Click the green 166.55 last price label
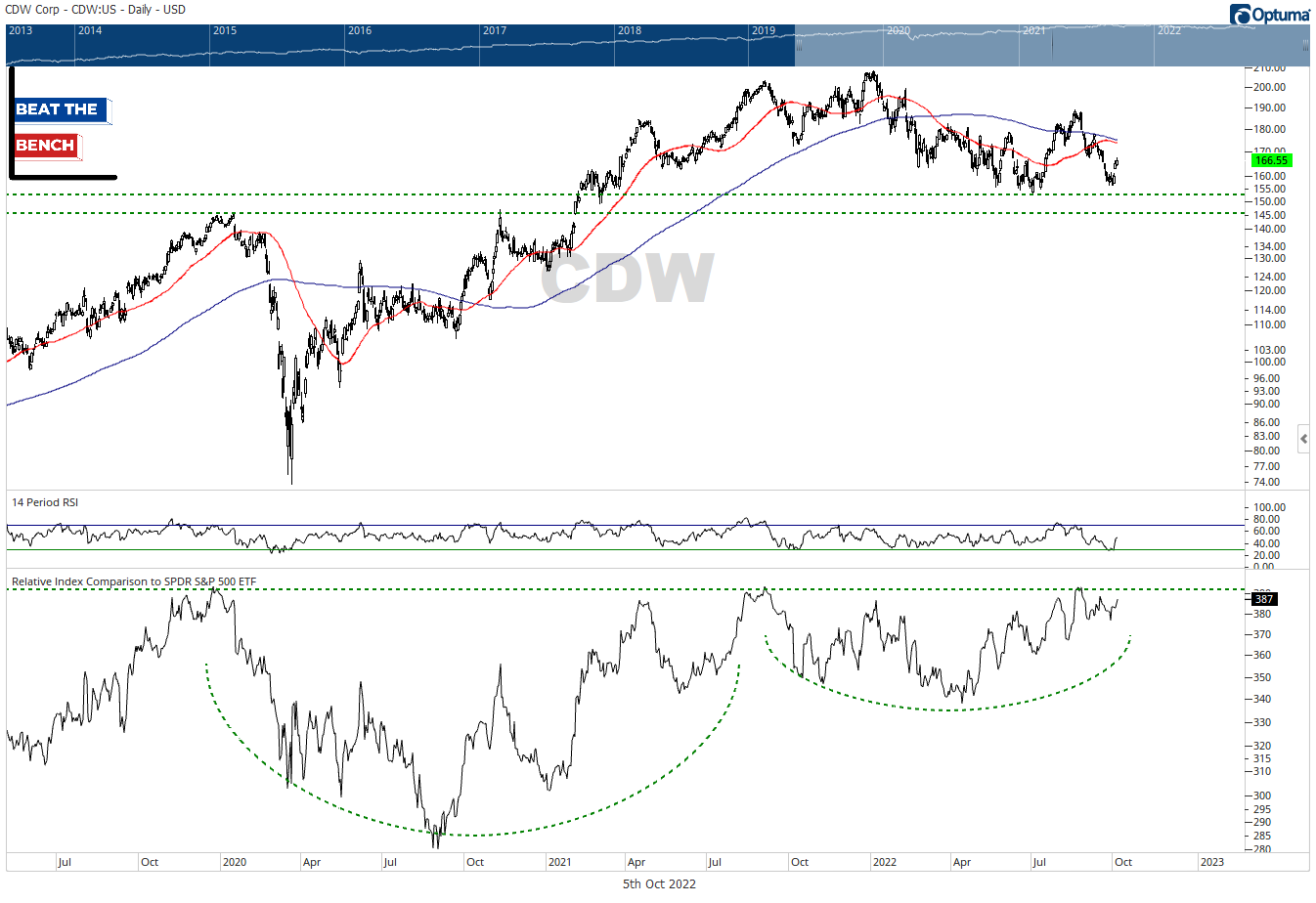The width and height of the screenshot is (1316, 903). [x=1271, y=160]
